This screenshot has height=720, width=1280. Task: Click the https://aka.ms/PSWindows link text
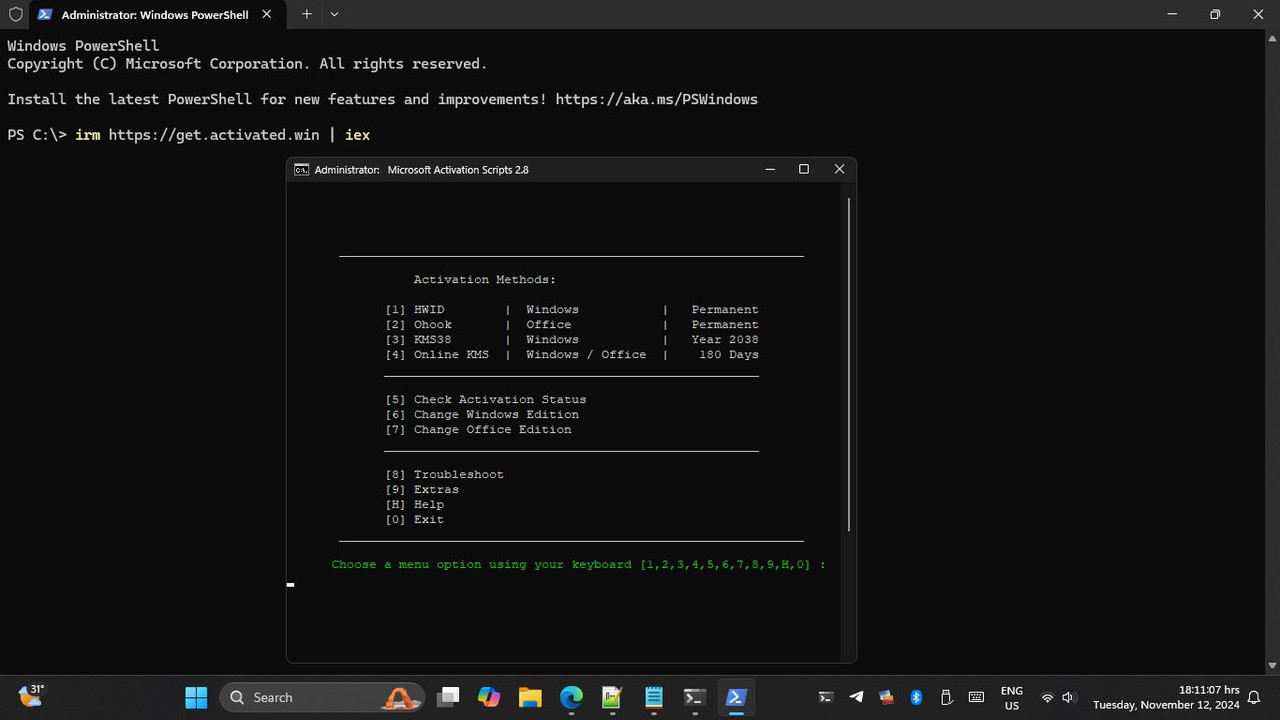click(657, 99)
